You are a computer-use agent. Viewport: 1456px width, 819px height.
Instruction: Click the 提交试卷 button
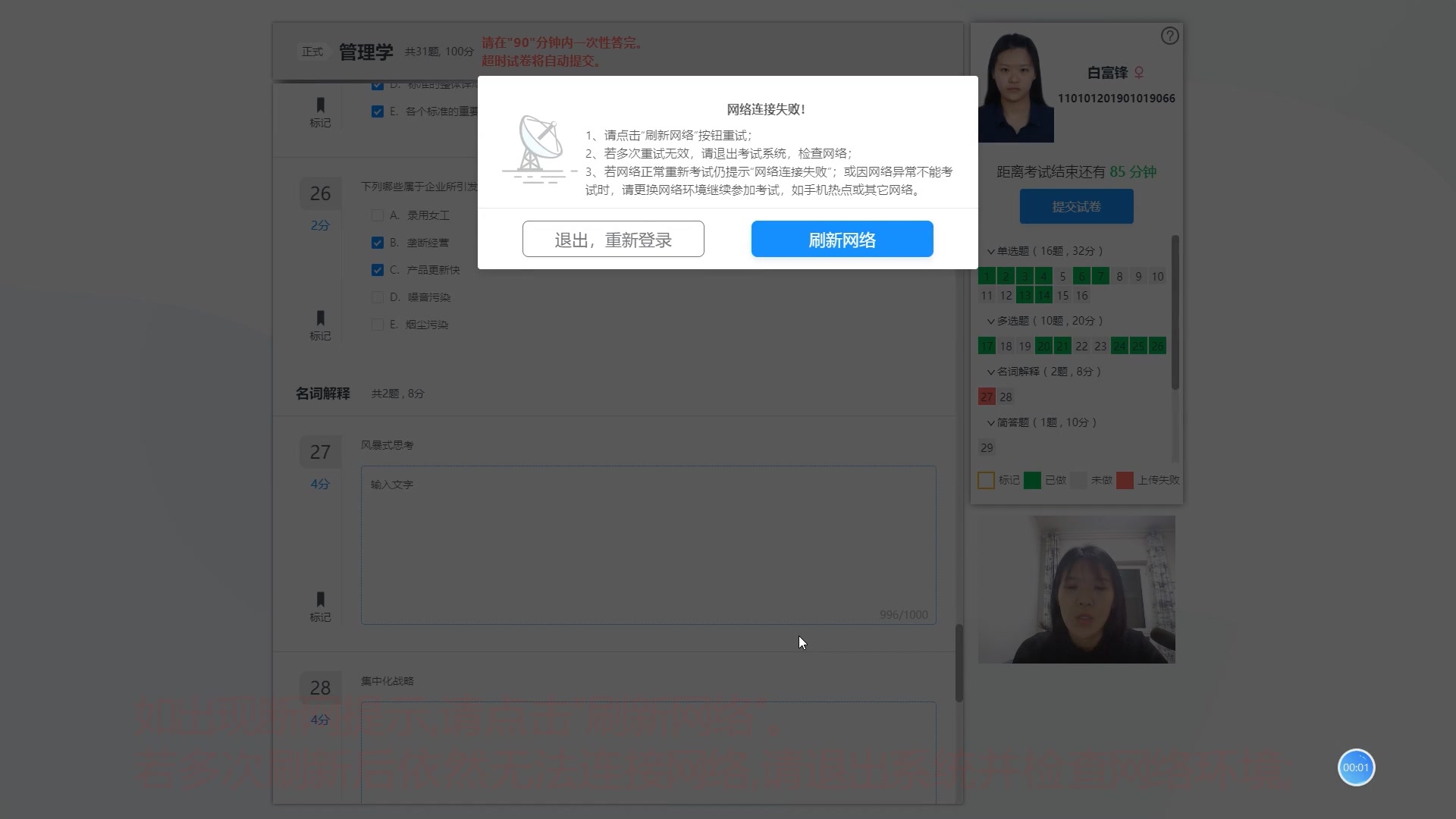click(1076, 206)
